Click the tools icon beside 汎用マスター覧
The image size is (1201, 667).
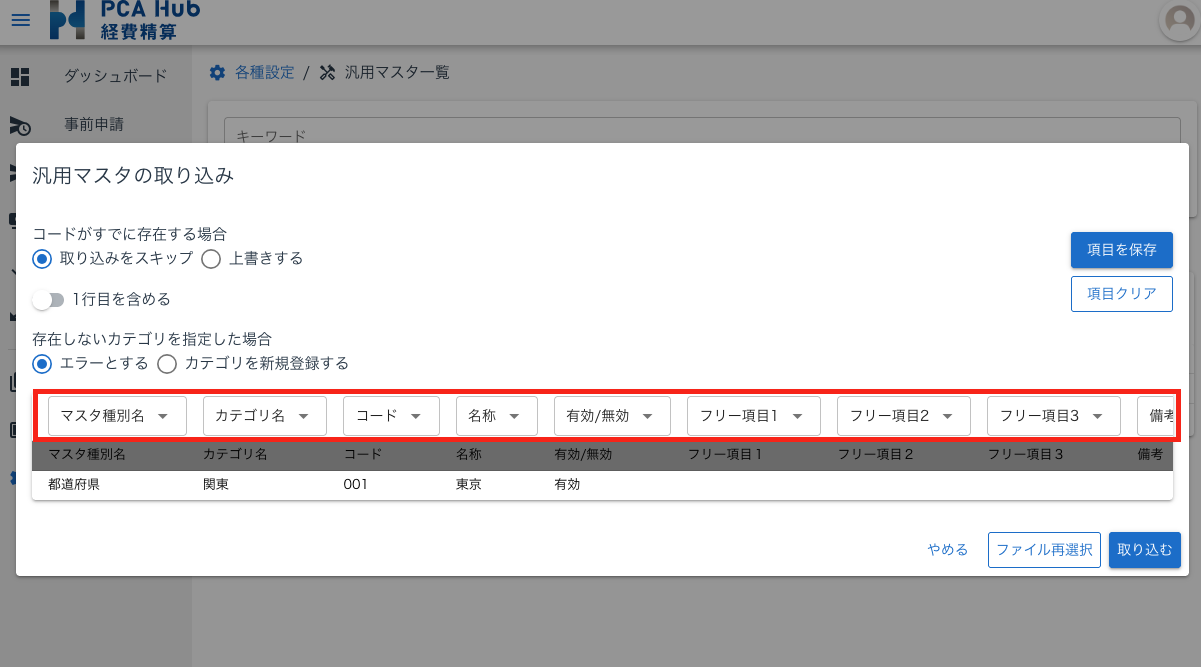coord(326,72)
